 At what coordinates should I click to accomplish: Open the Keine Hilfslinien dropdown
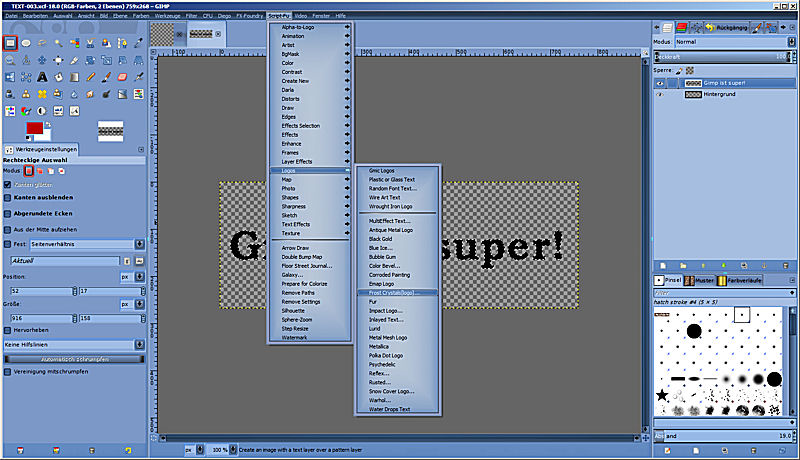[74, 345]
